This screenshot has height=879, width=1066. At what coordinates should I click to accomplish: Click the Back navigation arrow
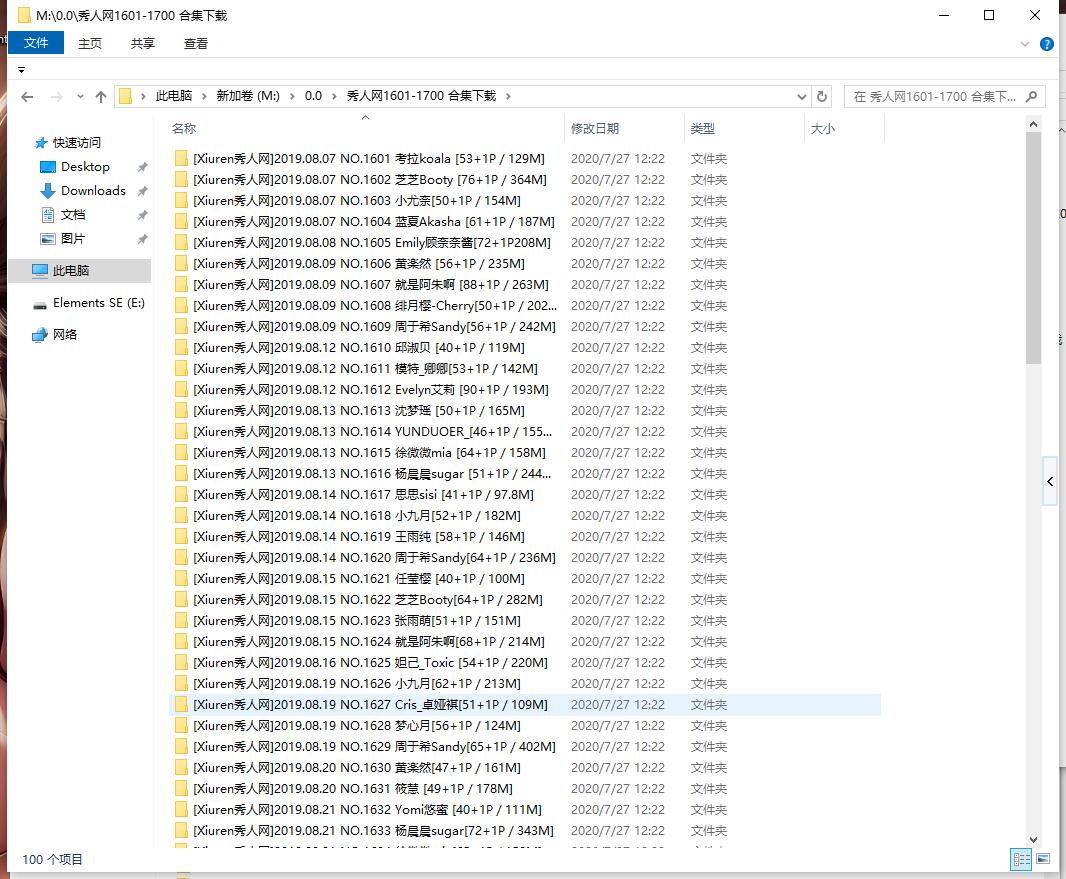click(27, 97)
